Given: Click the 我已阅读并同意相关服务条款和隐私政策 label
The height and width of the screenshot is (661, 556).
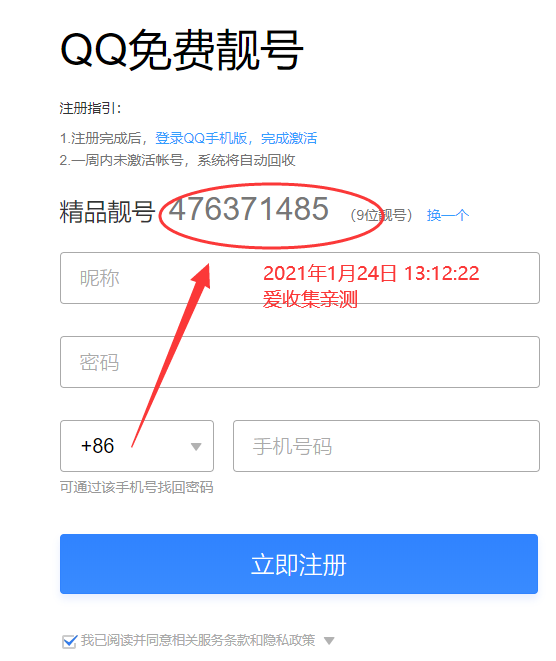Looking at the screenshot, I should pos(198,640).
